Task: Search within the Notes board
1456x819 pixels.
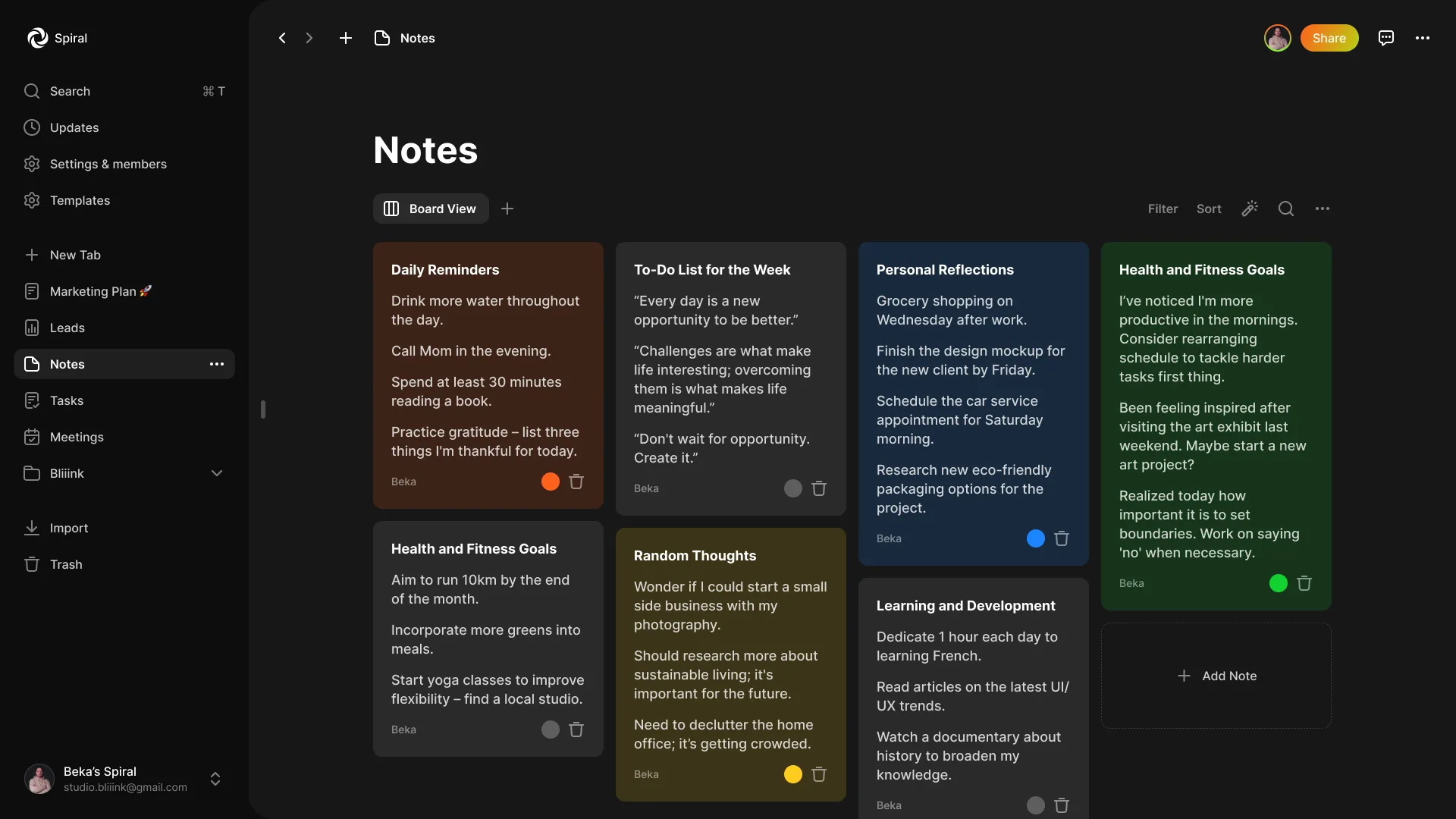Action: 1285,209
